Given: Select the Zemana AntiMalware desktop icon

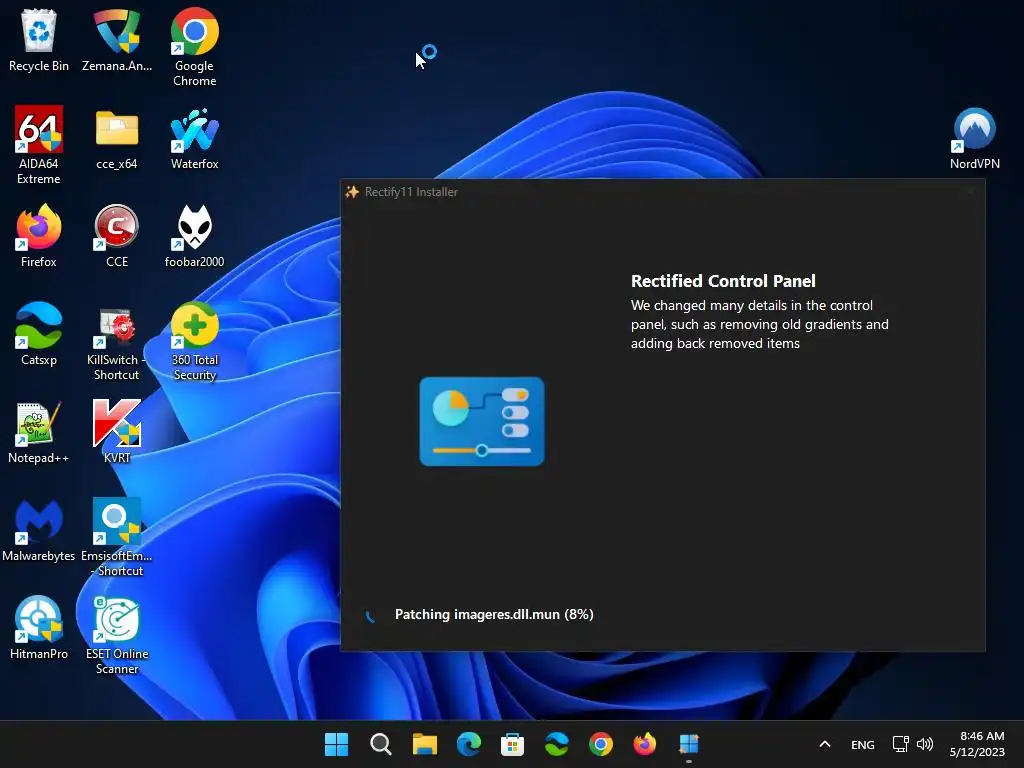Looking at the screenshot, I should click(117, 40).
